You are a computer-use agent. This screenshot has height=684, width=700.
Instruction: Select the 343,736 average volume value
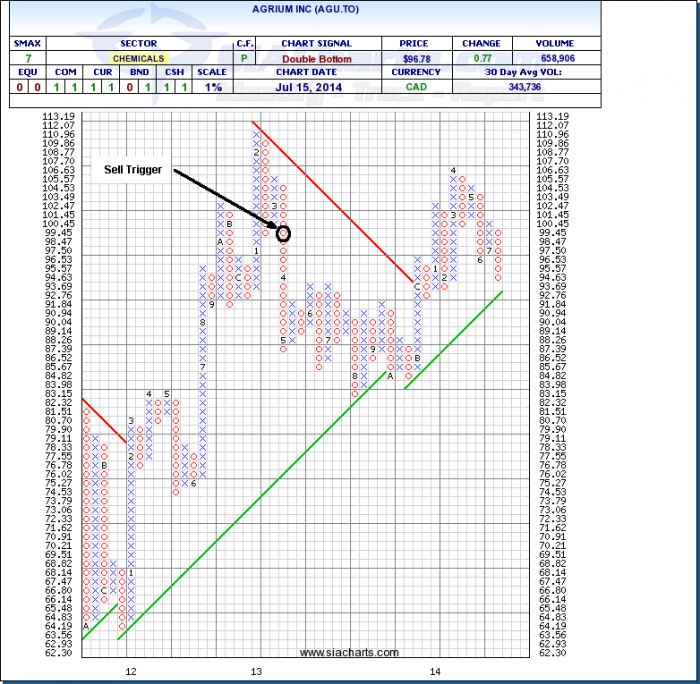[553, 88]
